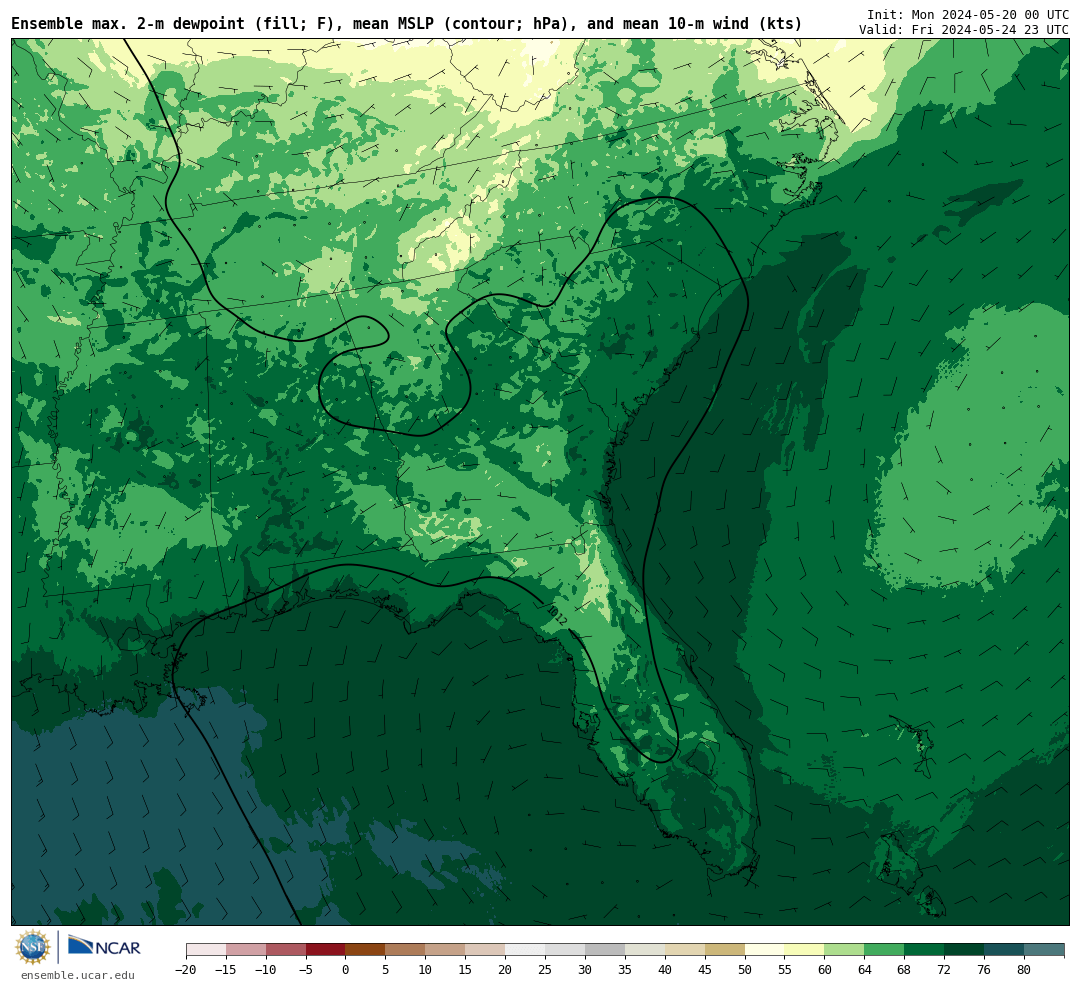Click the 15 colorbar tick label
This screenshot has height=988, width=1080.
[x=466, y=970]
